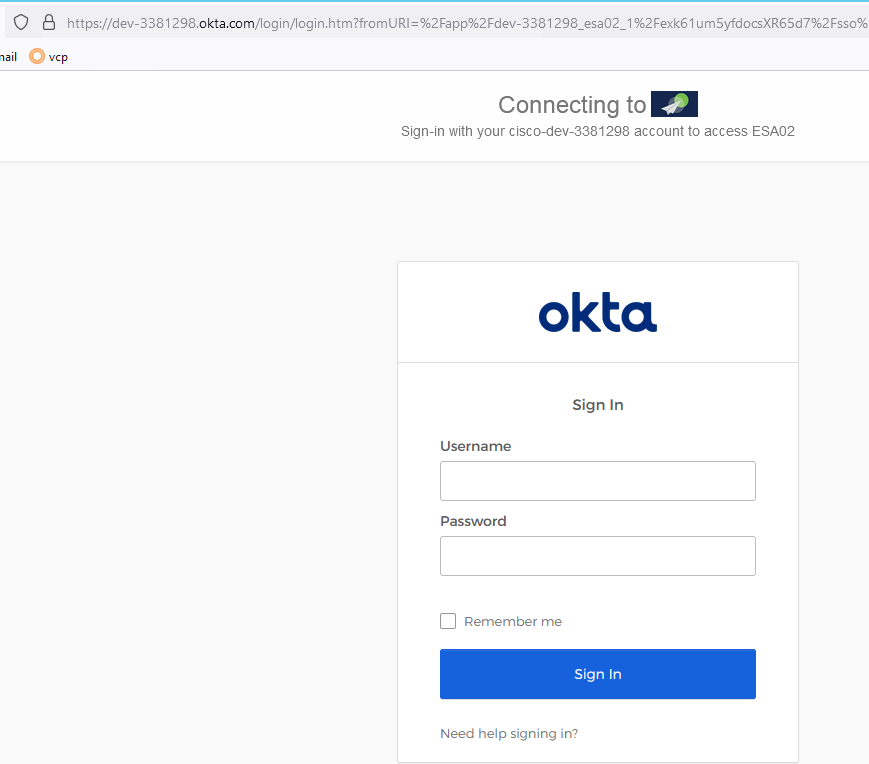Image resolution: width=869 pixels, height=764 pixels.
Task: Click the tracking protection shield icon
Action: [x=21, y=22]
